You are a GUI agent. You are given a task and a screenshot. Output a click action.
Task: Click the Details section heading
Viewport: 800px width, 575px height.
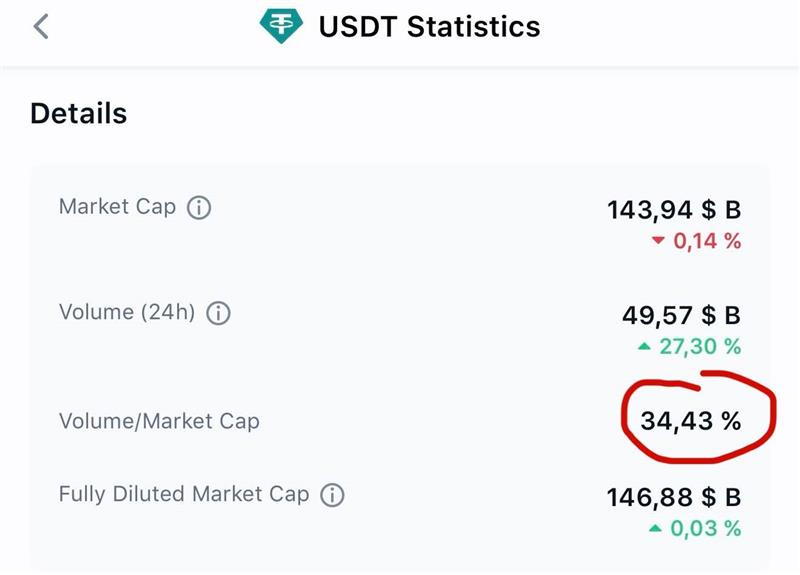point(79,113)
